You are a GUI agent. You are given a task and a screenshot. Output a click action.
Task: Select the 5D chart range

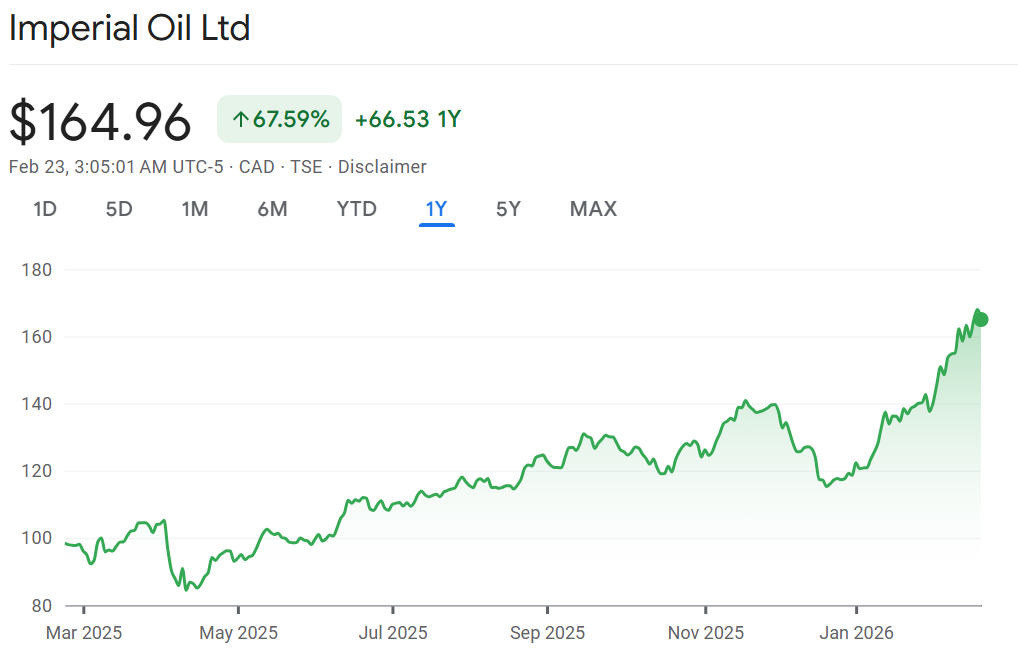click(x=119, y=209)
